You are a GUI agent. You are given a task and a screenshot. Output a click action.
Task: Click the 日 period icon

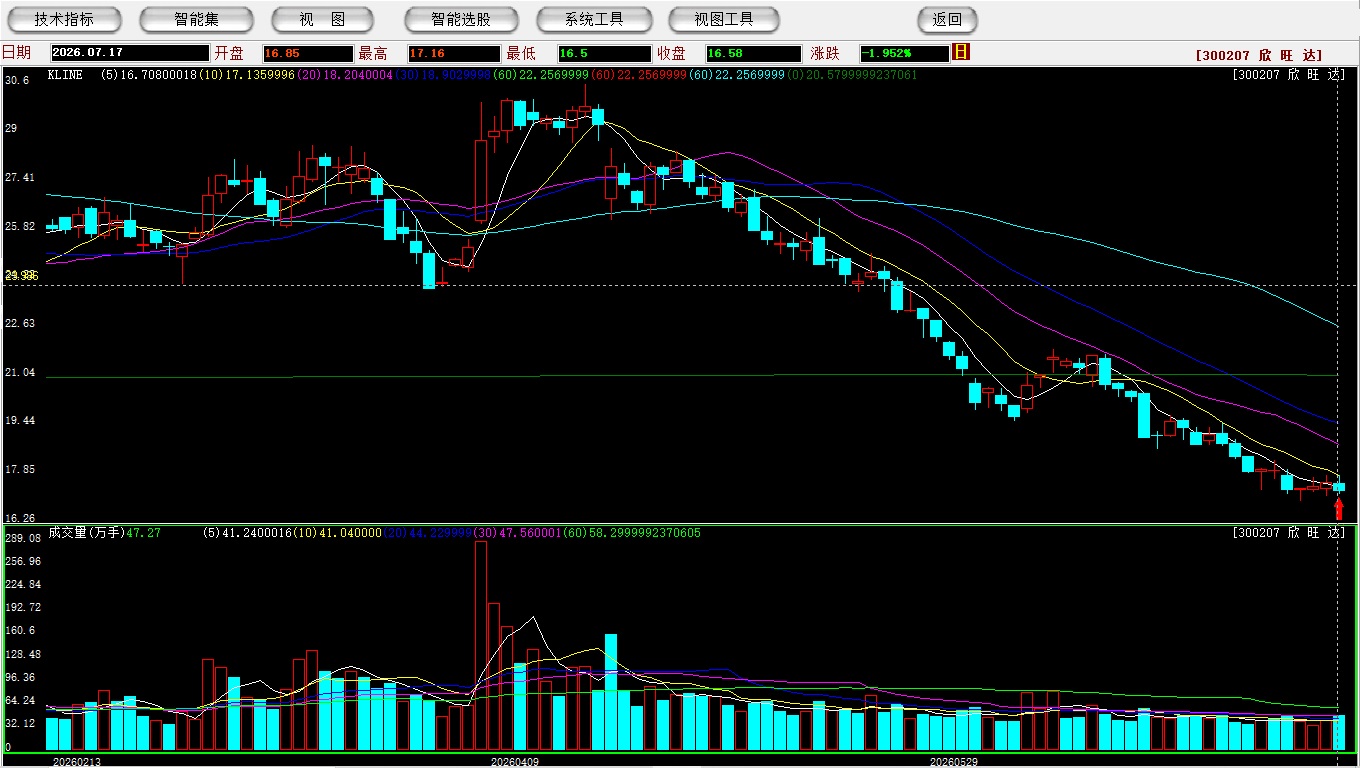(961, 52)
